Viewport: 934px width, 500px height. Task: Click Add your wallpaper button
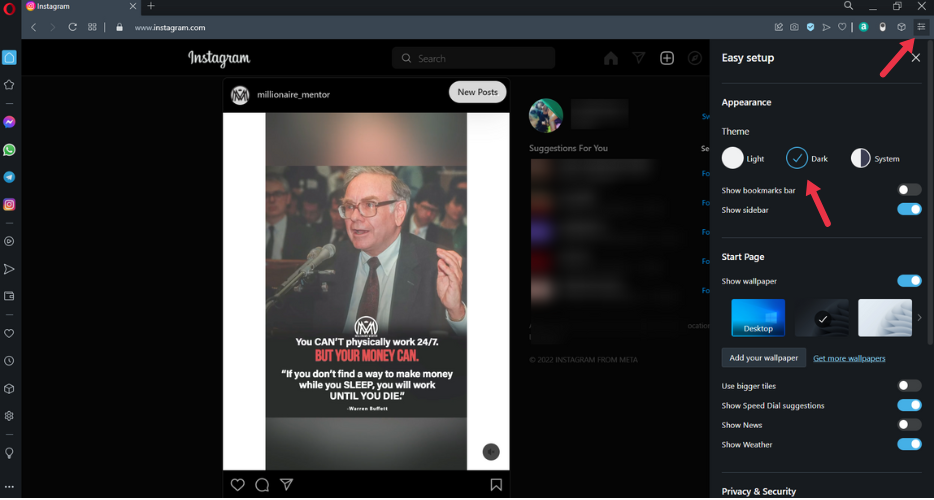764,358
